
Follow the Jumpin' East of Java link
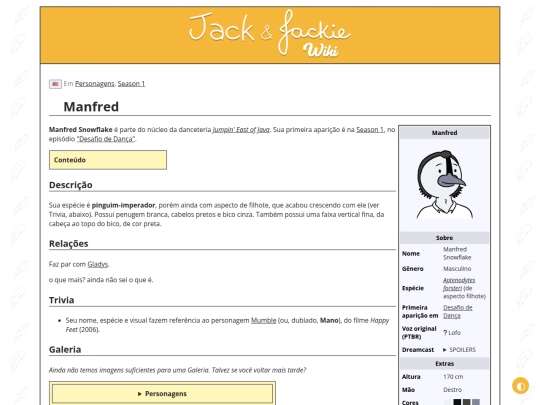pos(241,130)
